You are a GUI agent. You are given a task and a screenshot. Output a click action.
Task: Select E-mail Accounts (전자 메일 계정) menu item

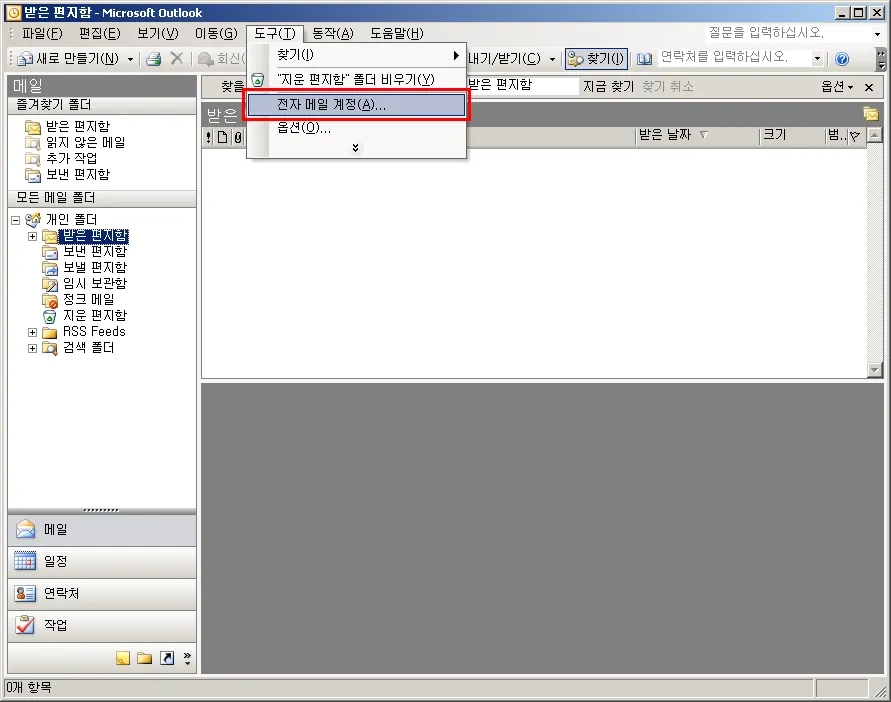pos(356,105)
